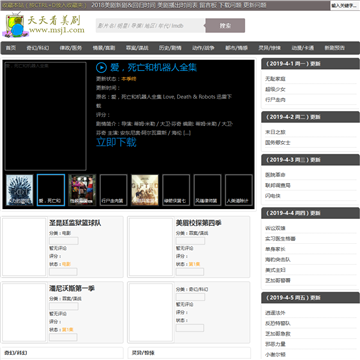Image resolution: width=360 pixels, height=360 pixels.
Task: Click the large featured poster placeholder
Action: point(45,116)
